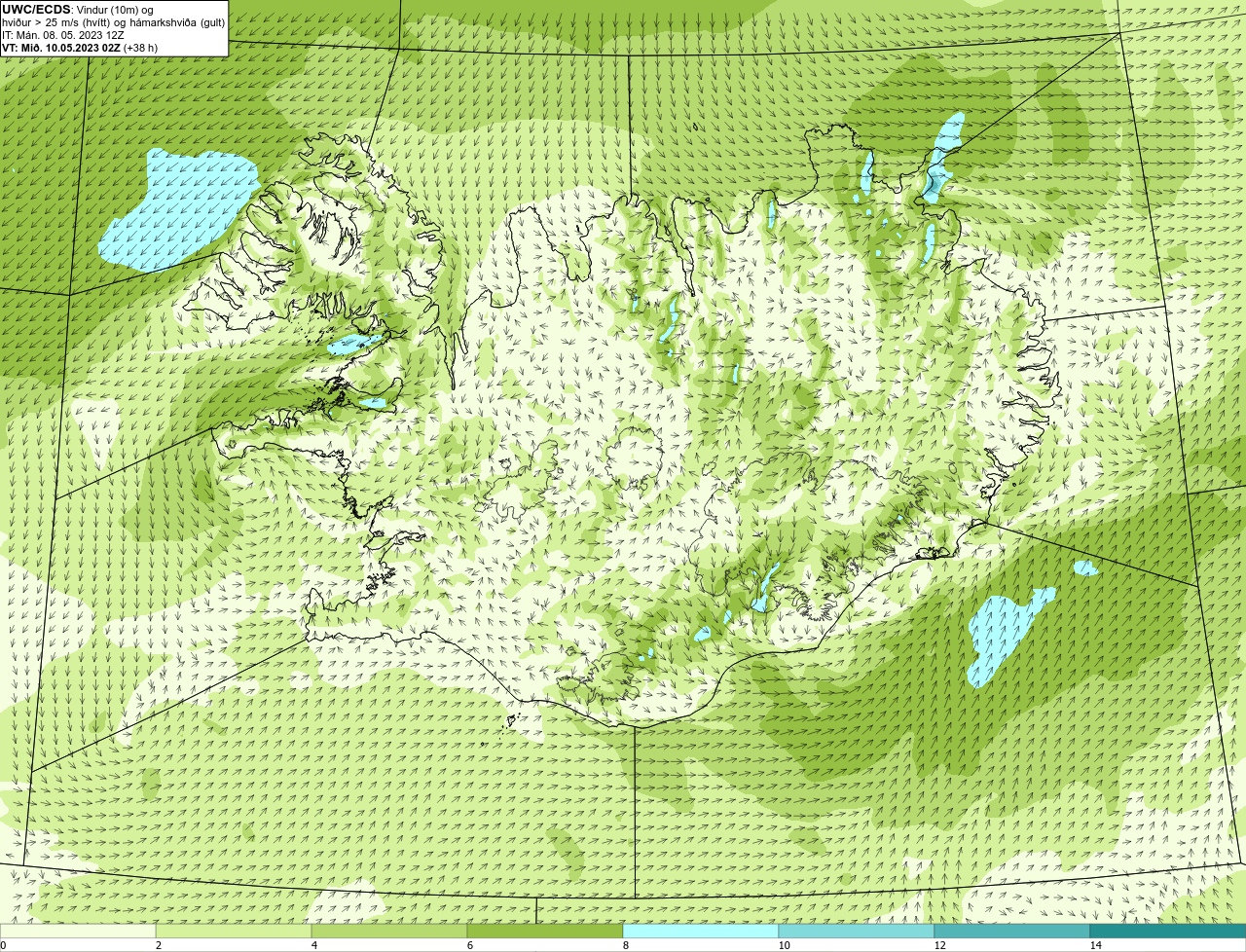Pick the 4–6 m/s green legend swatch
This screenshot has height=952, width=1246.
(389, 931)
